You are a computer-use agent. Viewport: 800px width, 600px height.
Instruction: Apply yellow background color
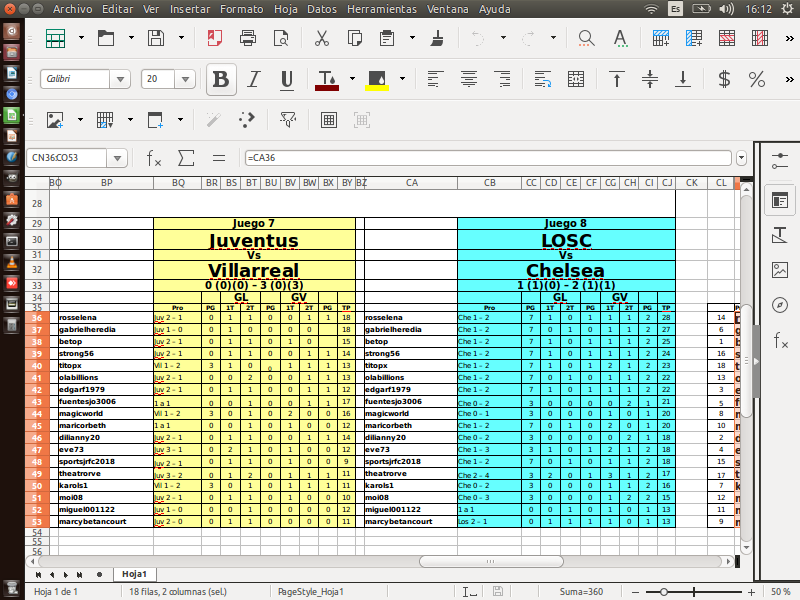(377, 79)
